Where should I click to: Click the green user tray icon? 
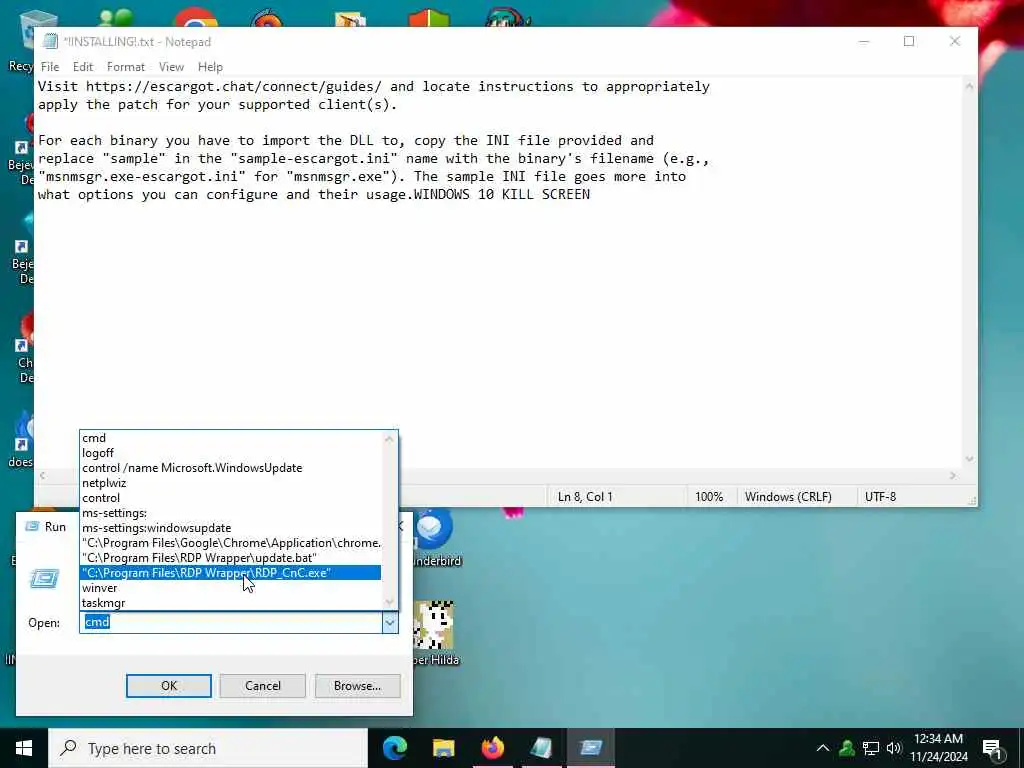click(x=847, y=748)
